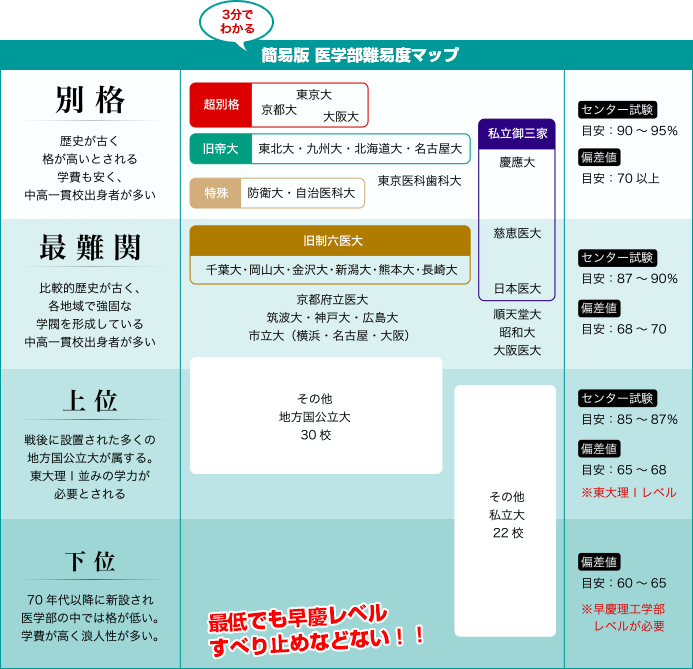This screenshot has height=669, width=693.
Task: Click the green 旧帝大 label
Action: tap(221, 149)
